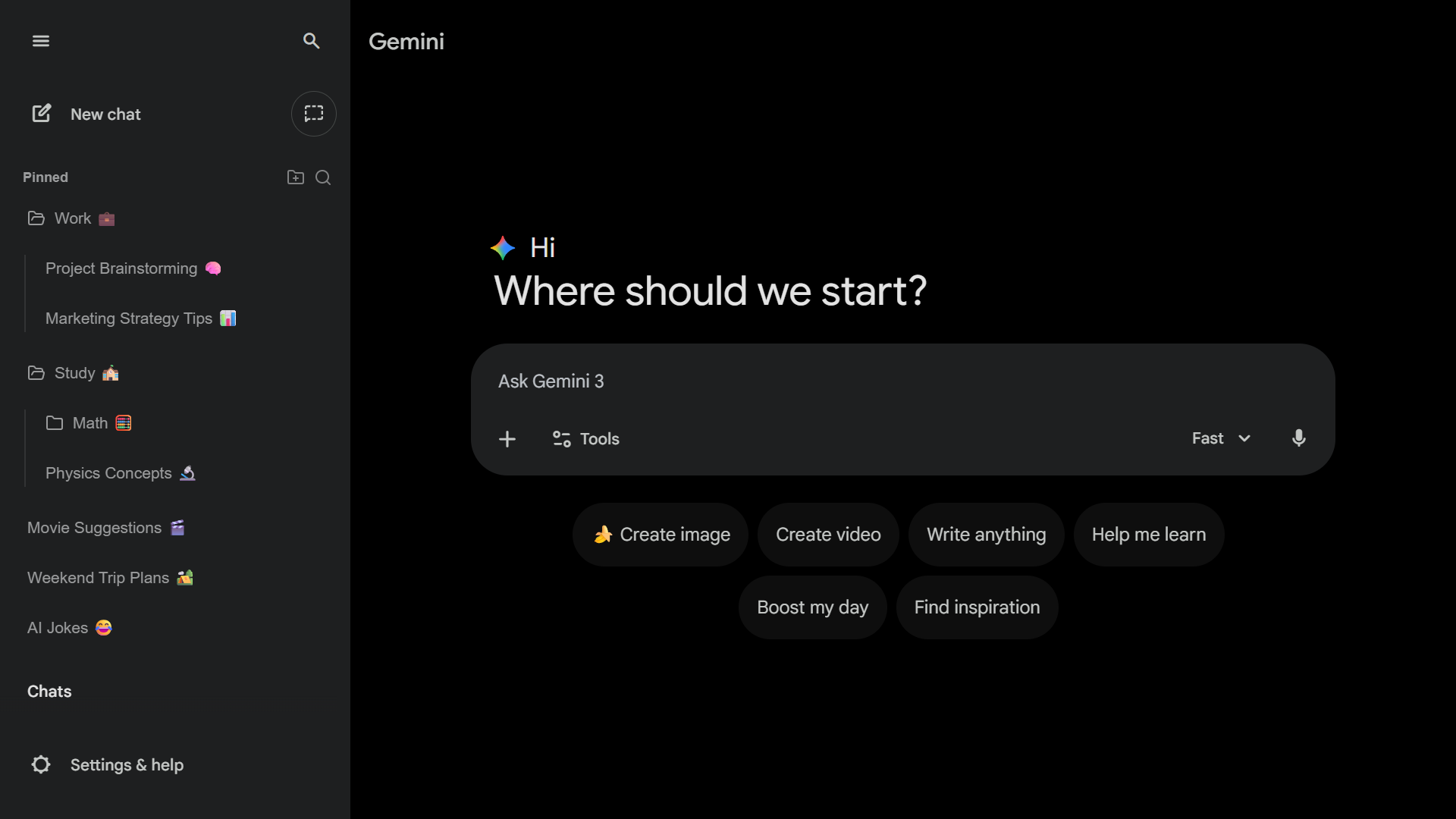
Task: Click the Work folder icon
Action: (x=36, y=218)
